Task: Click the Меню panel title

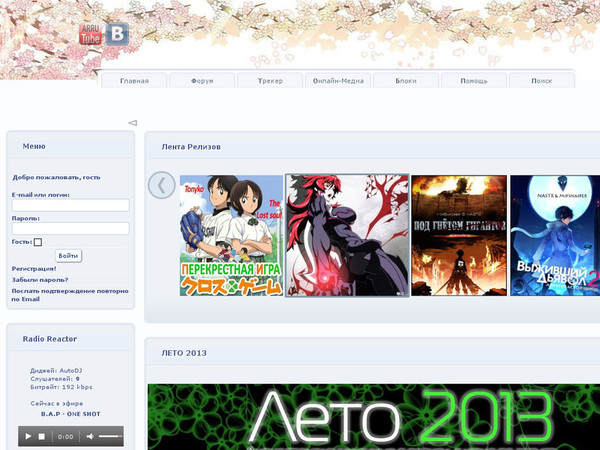Action: point(34,146)
